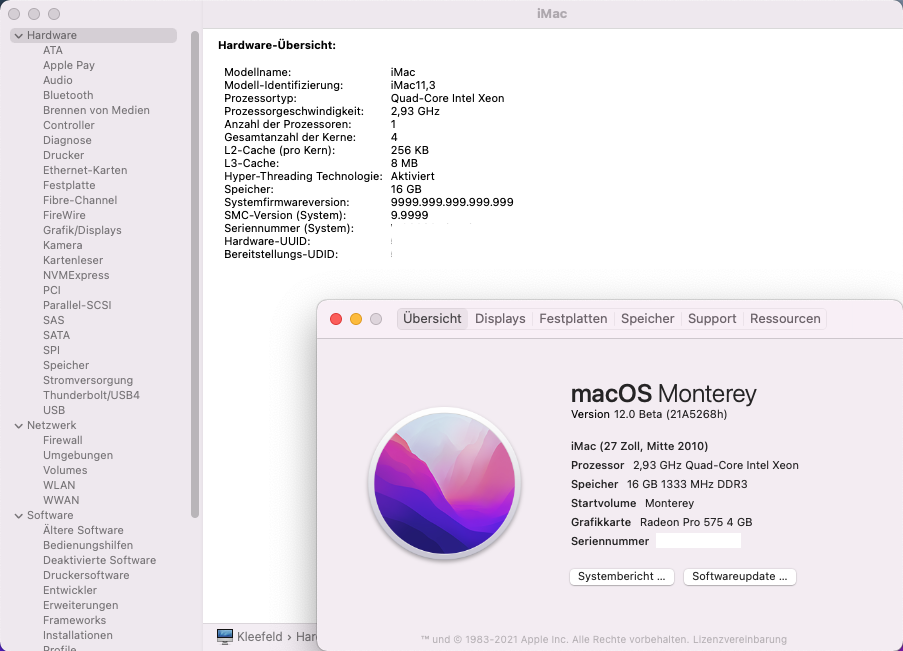This screenshot has height=651, width=903.
Task: Select Diagnose in the sidebar
Action: click(x=67, y=140)
